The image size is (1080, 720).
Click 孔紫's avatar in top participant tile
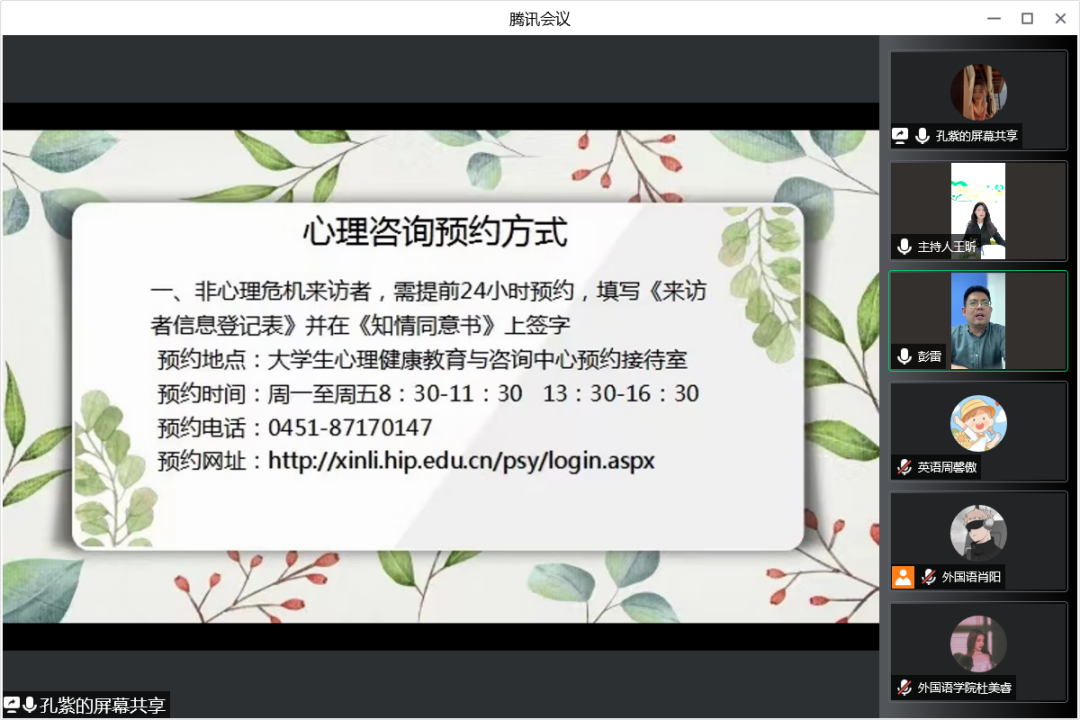coord(978,92)
